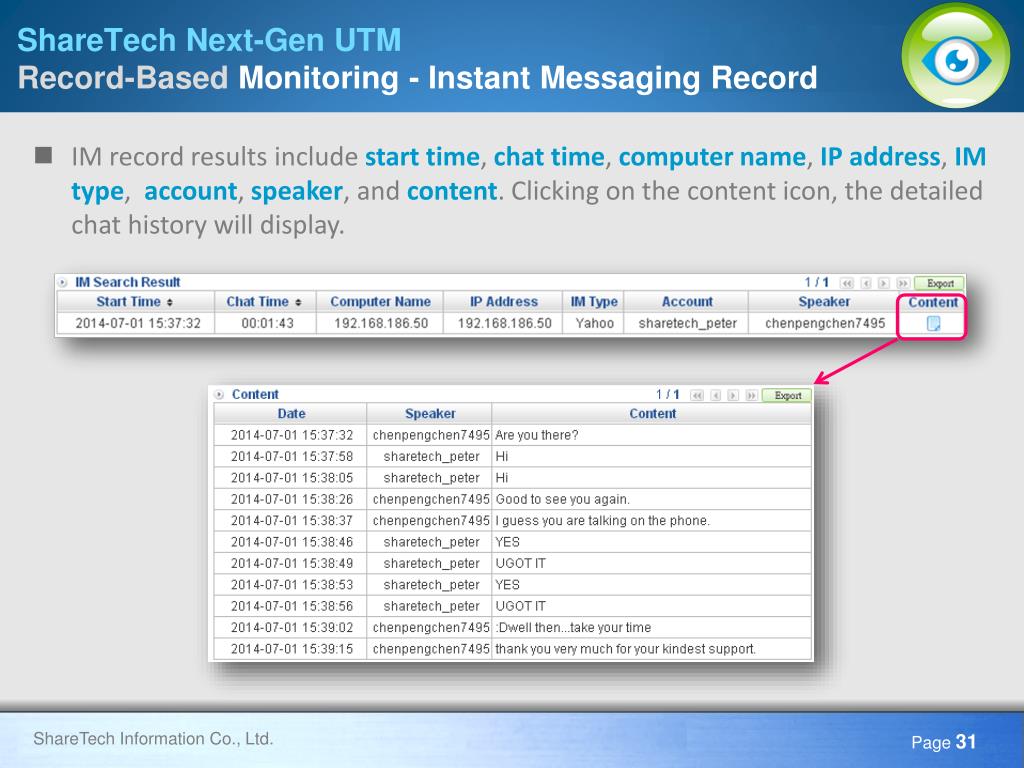Select the 15:38:46 YES message row
Viewport: 1024px width, 768px height.
point(513,542)
